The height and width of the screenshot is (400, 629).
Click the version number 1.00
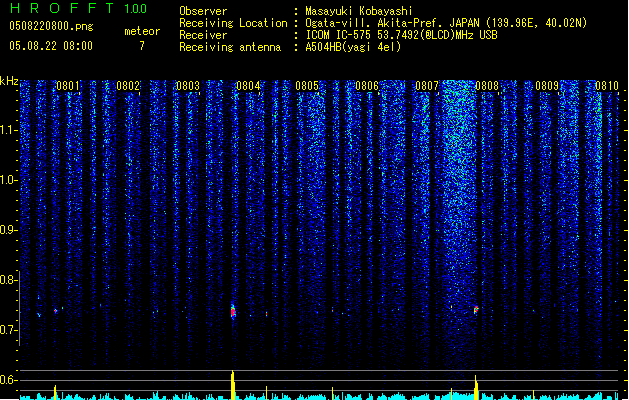coord(135,9)
